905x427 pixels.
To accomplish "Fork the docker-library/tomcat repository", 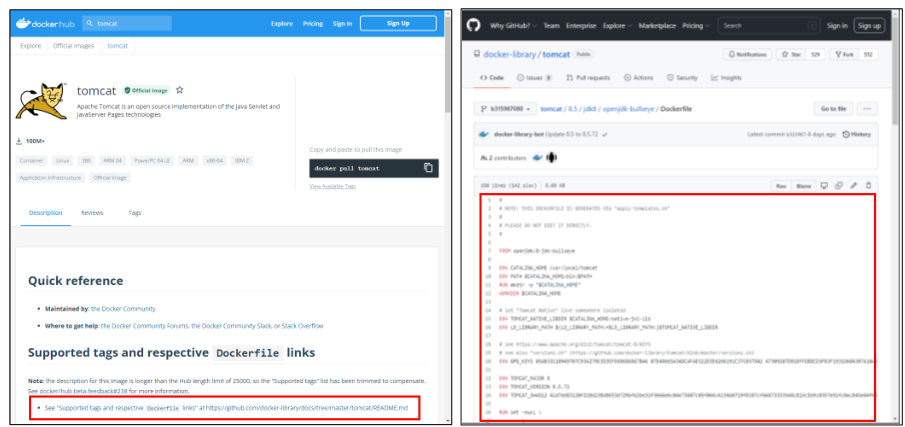I will click(x=843, y=54).
